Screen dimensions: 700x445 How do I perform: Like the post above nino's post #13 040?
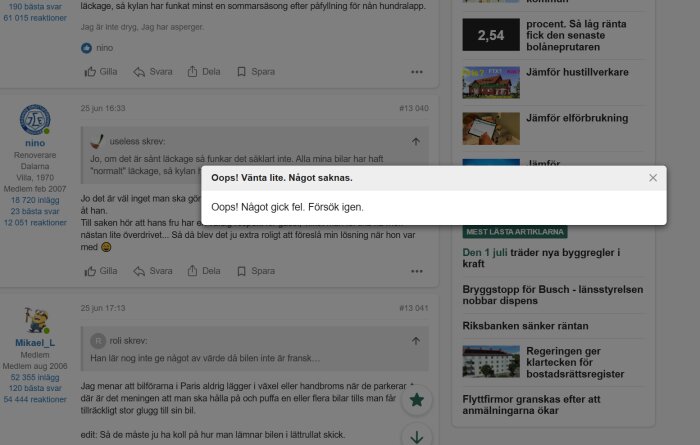101,72
